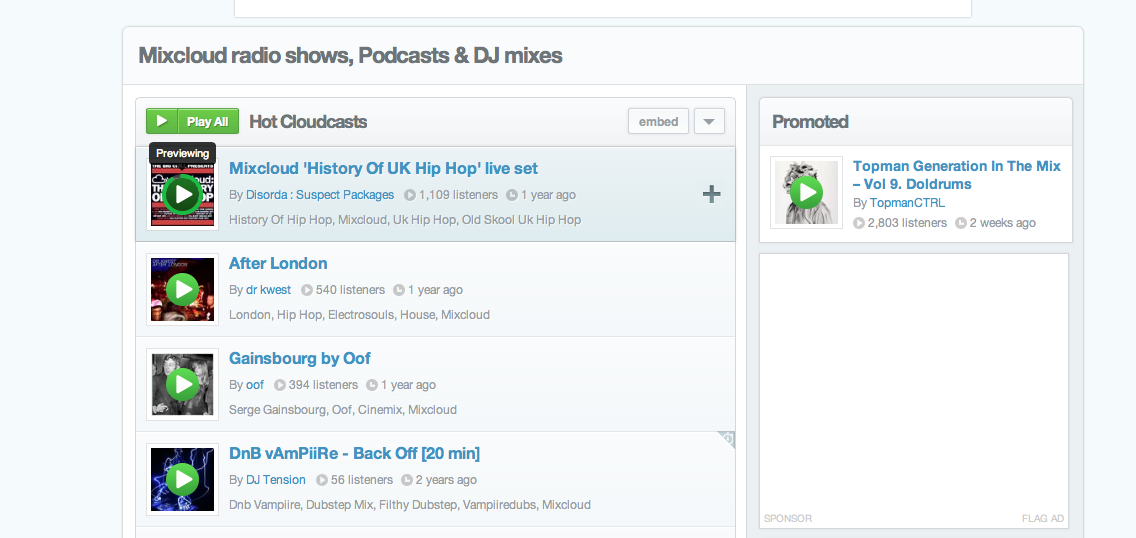Click the Filthy Dubstep tag
1136x538 pixels.
417,505
